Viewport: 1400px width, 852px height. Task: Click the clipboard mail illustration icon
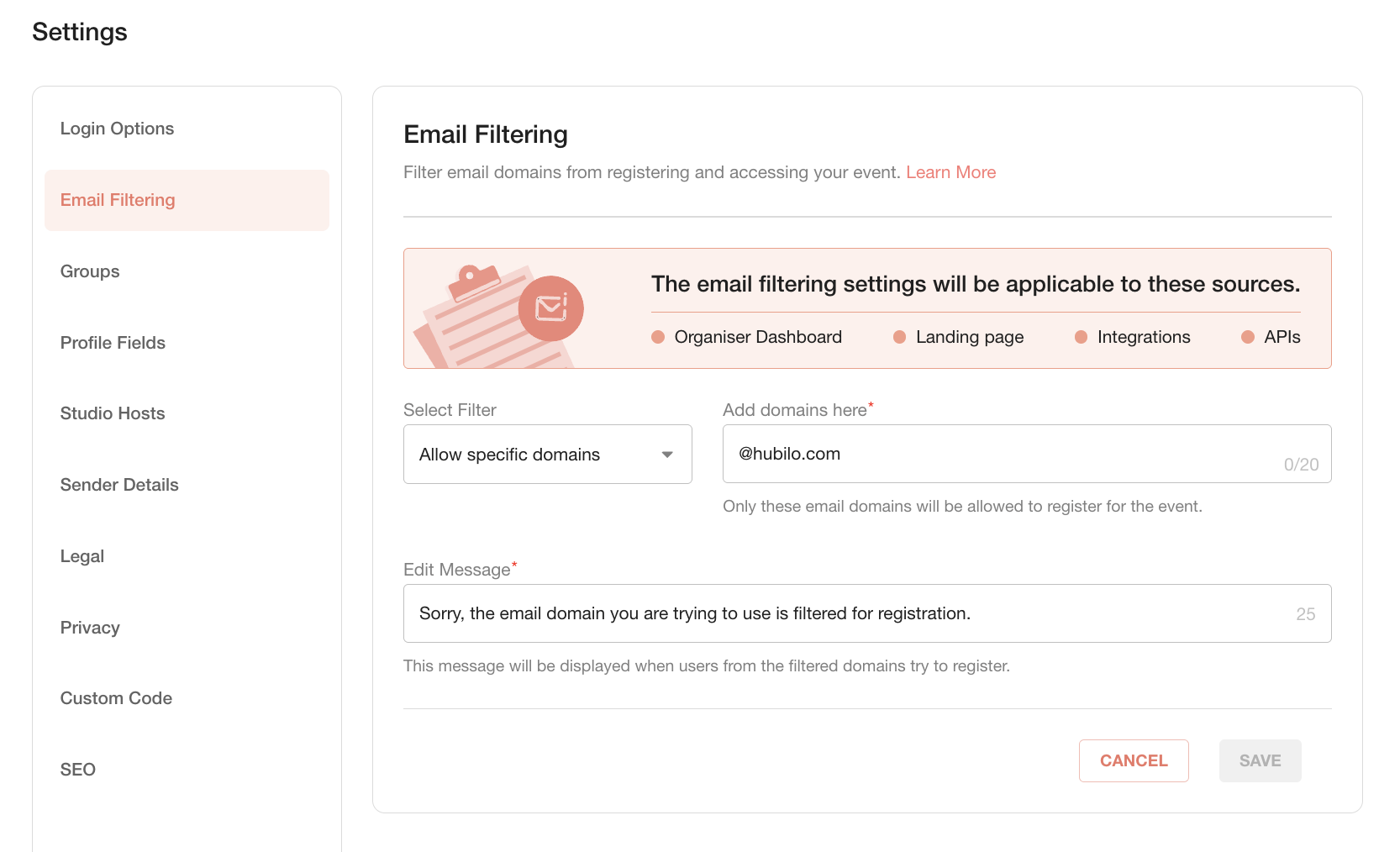pyautogui.click(x=498, y=315)
